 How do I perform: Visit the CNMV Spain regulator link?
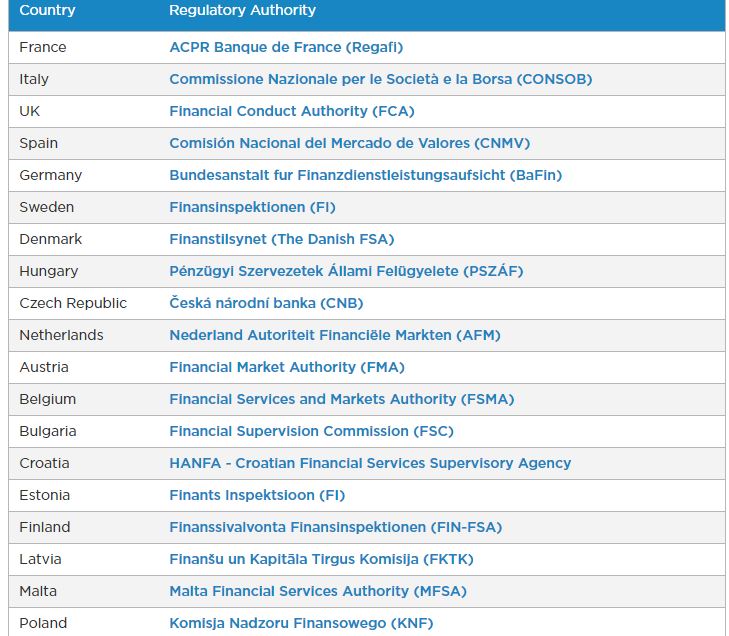click(350, 143)
